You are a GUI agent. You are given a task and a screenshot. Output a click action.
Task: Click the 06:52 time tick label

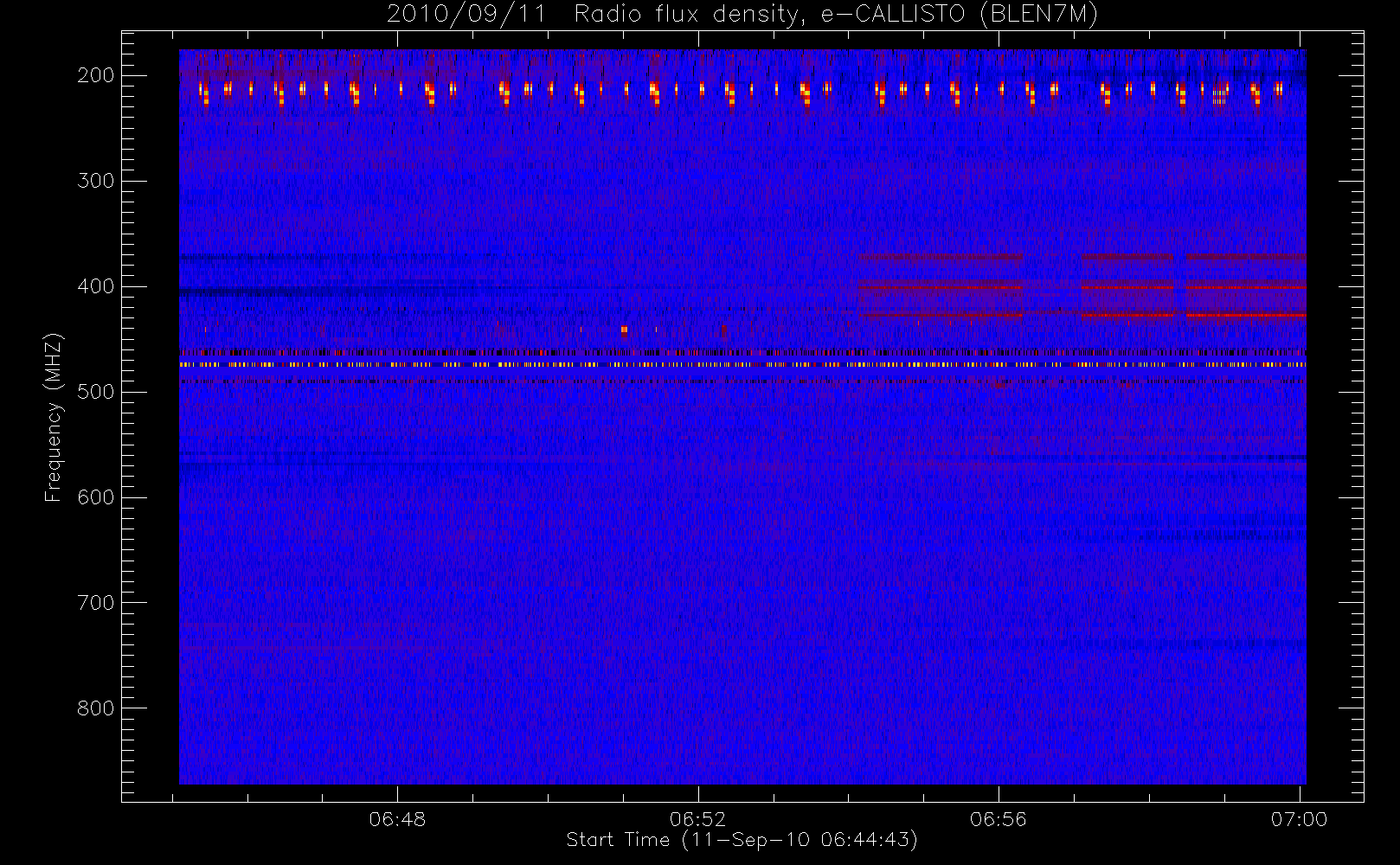point(697,819)
